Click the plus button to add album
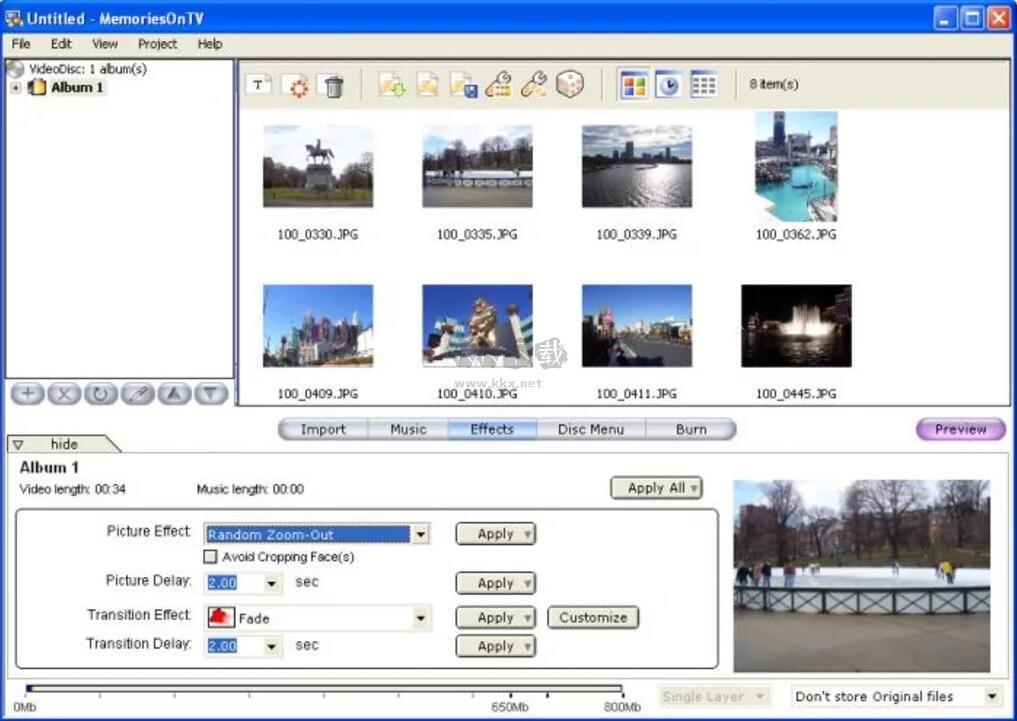Image resolution: width=1017 pixels, height=721 pixels. coord(27,394)
